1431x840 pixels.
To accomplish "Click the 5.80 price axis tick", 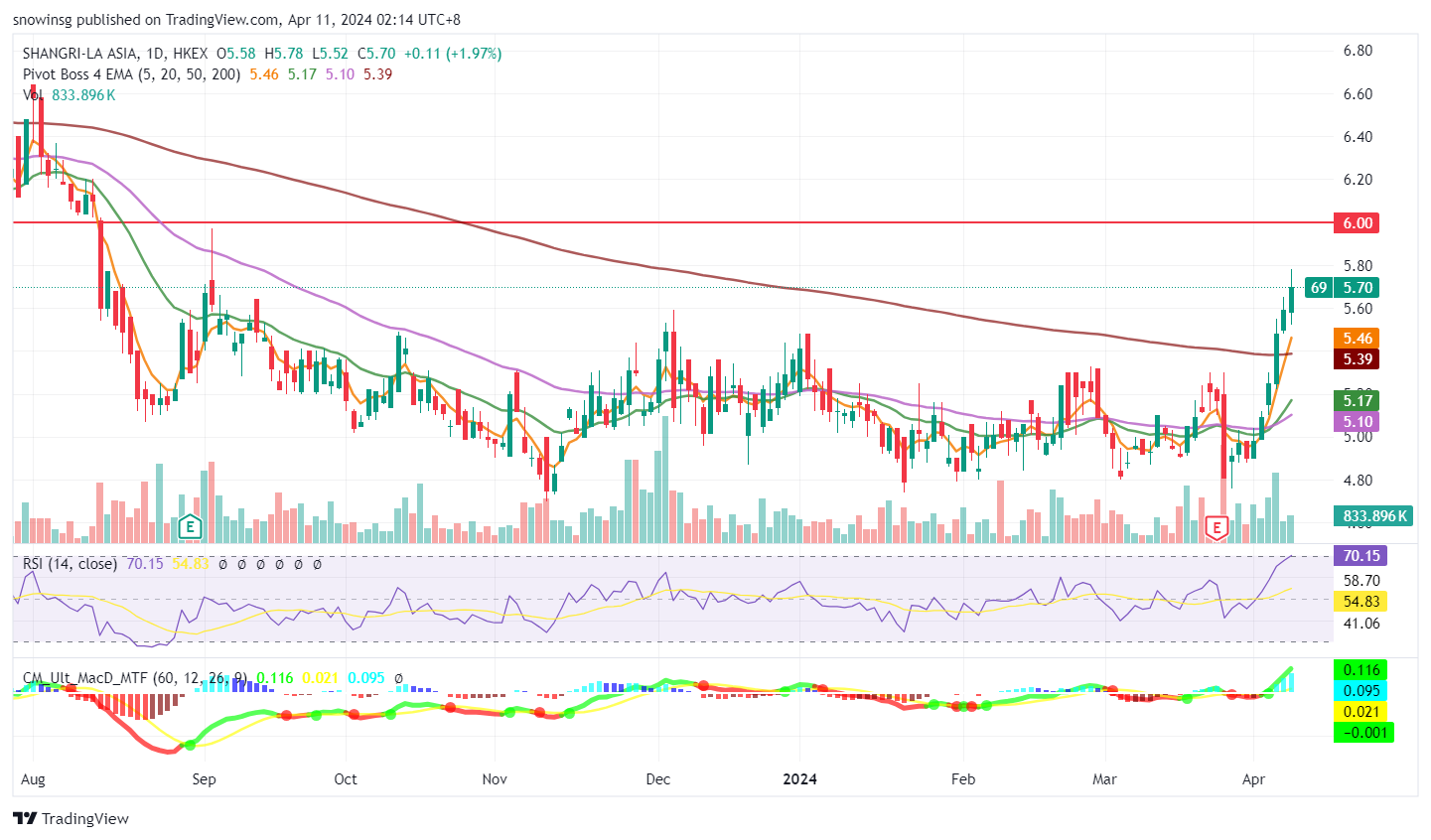I will click(x=1358, y=266).
